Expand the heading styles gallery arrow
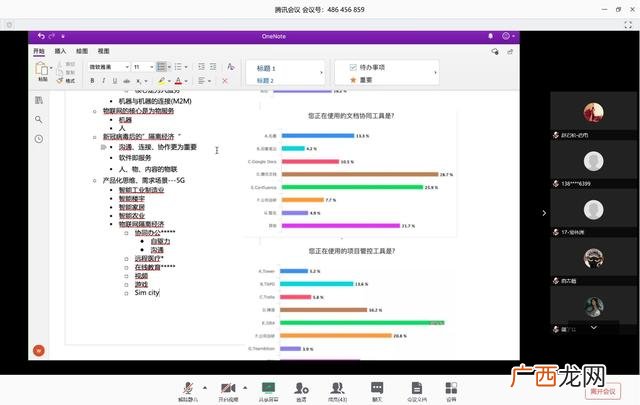 point(321,72)
